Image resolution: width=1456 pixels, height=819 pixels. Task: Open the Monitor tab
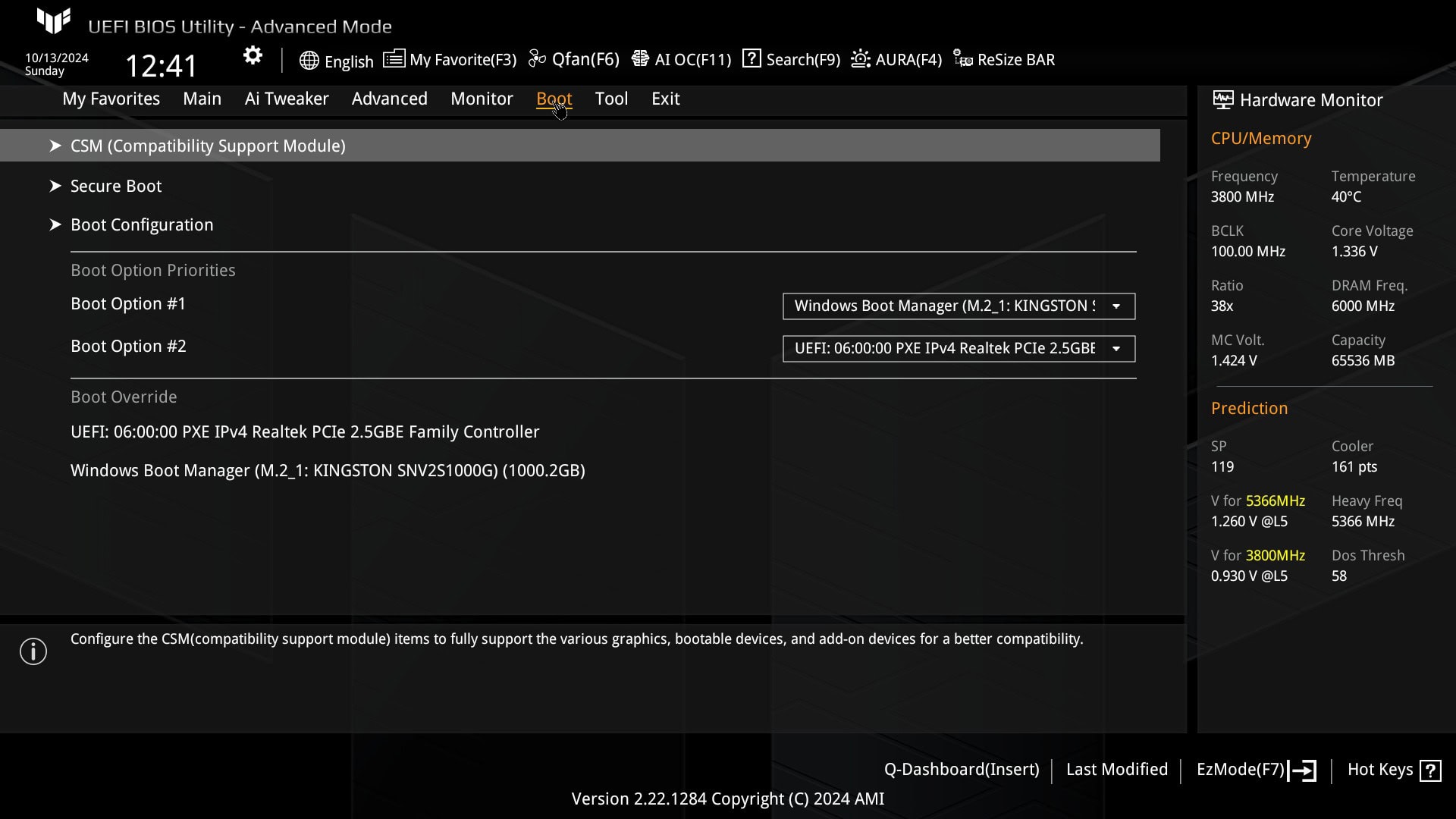coord(482,99)
